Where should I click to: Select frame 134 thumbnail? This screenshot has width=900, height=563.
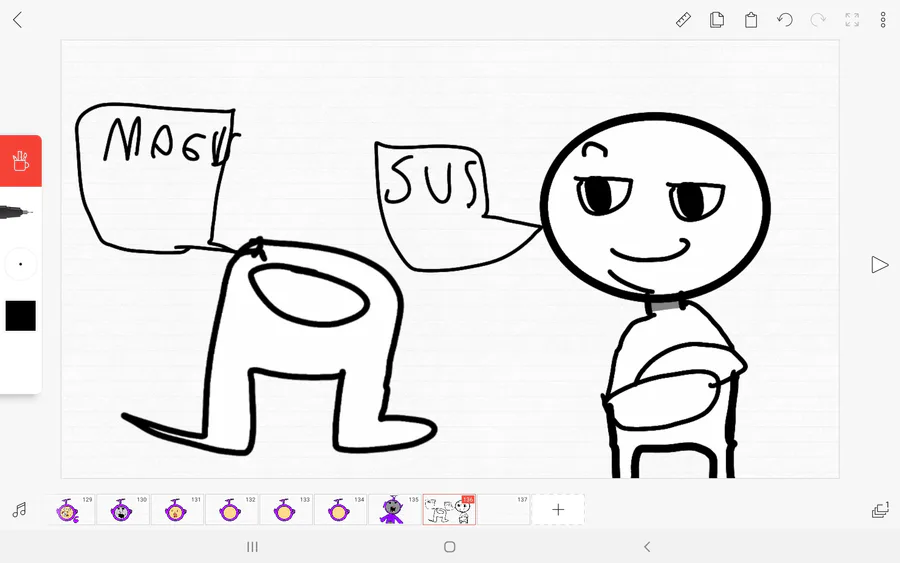[x=340, y=510]
